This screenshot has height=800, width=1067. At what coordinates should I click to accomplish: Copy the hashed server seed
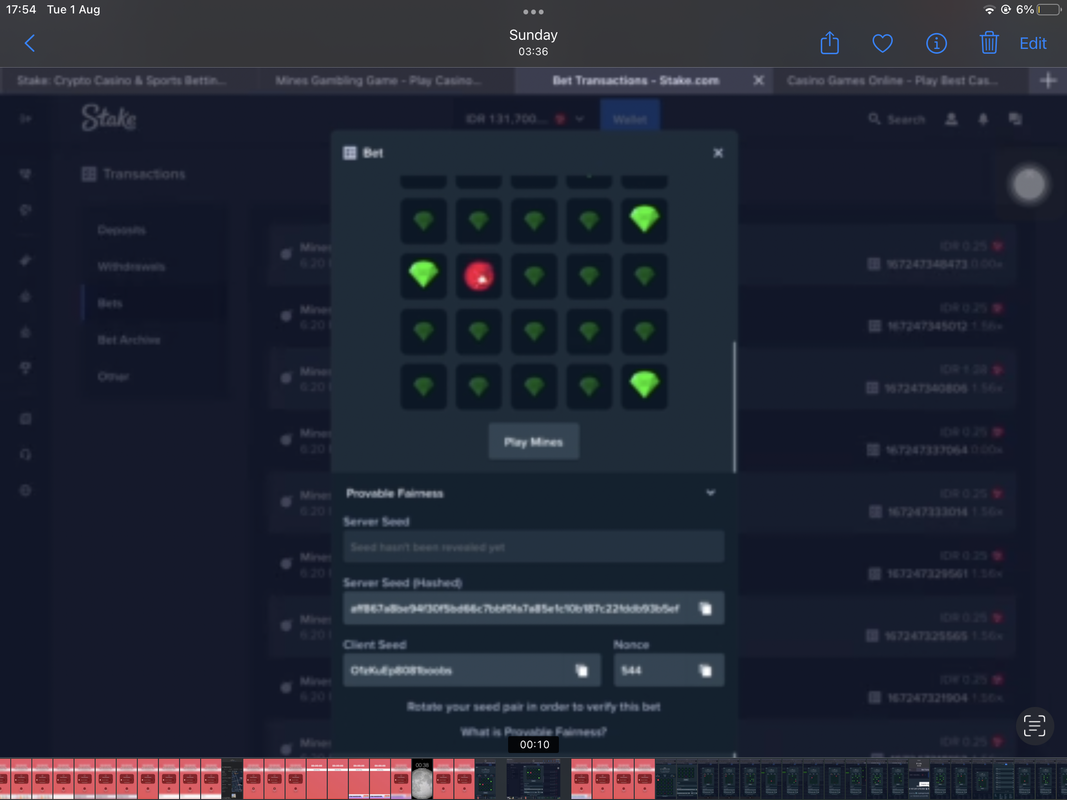[x=706, y=608]
